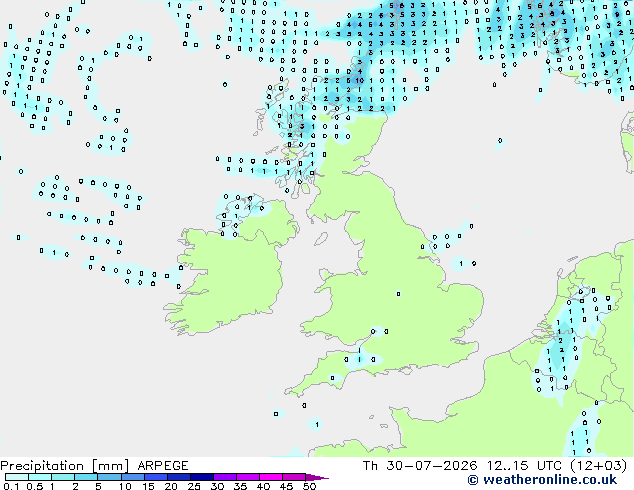The width and height of the screenshot is (634, 490).
Task: Click the 0.5–1 mm legend swatch
Action: click(40, 477)
